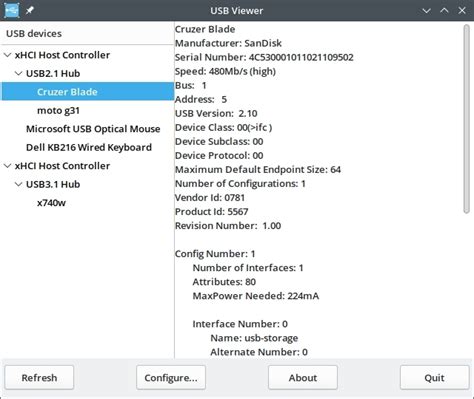Maximize the USB Viewer window
The image size is (474, 399).
(x=444, y=11)
